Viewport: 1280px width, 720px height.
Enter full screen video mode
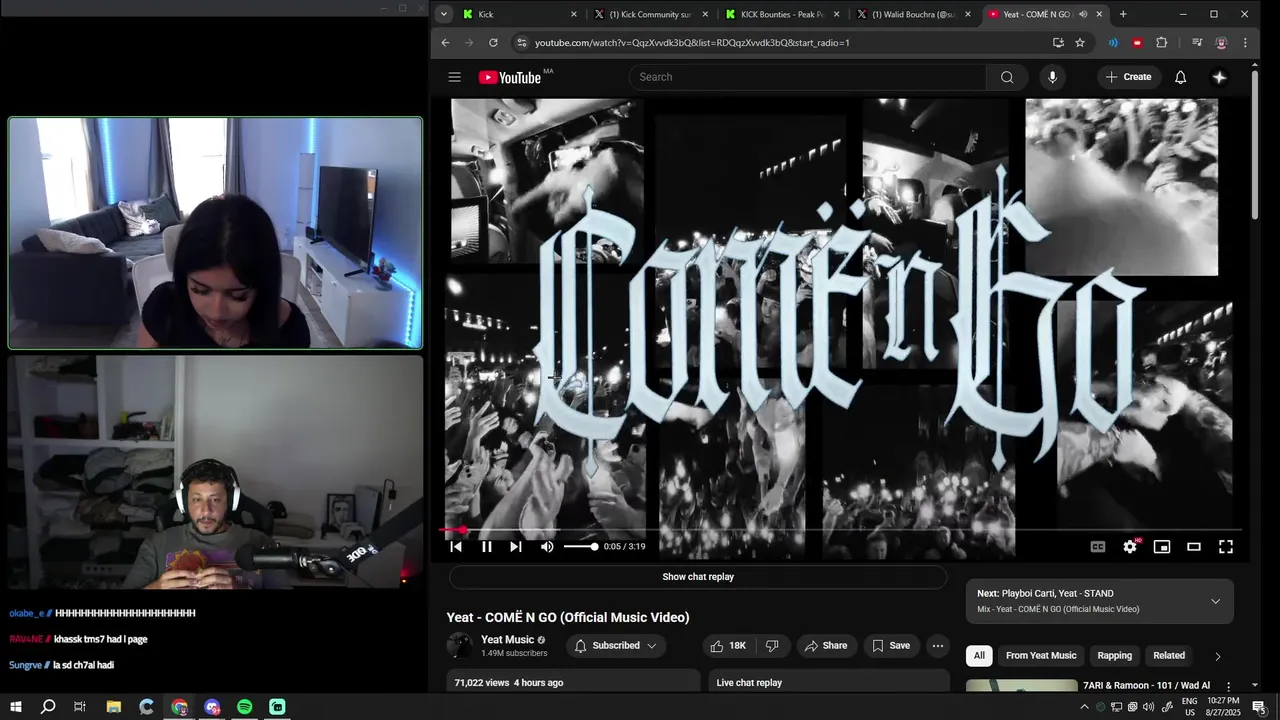pyautogui.click(x=1226, y=546)
